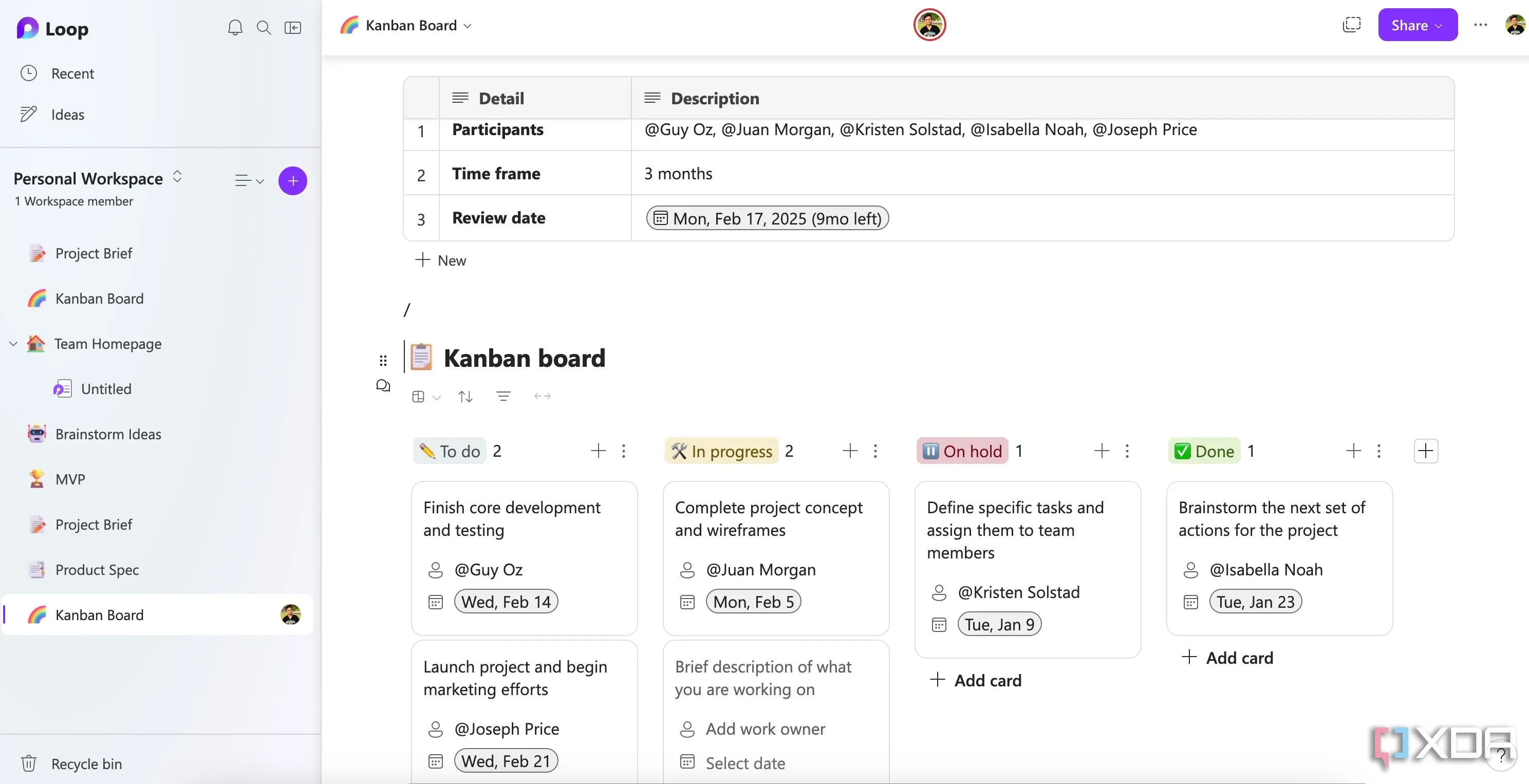The image size is (1529, 784).
Task: Click the Review date chip Feb 17, 2025
Action: click(x=767, y=218)
